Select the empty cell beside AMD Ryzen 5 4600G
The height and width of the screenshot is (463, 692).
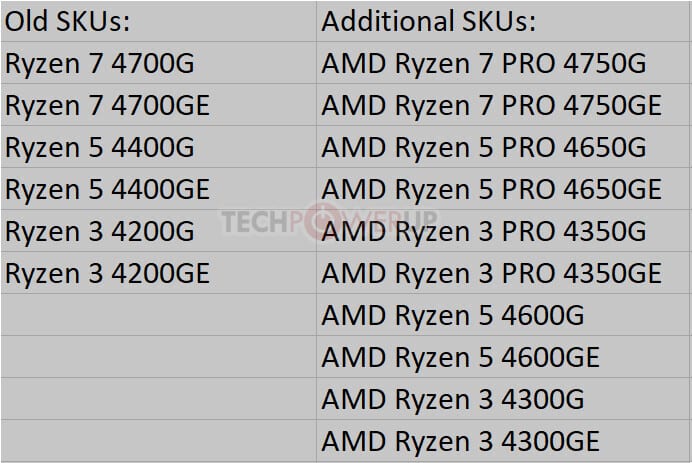158,315
